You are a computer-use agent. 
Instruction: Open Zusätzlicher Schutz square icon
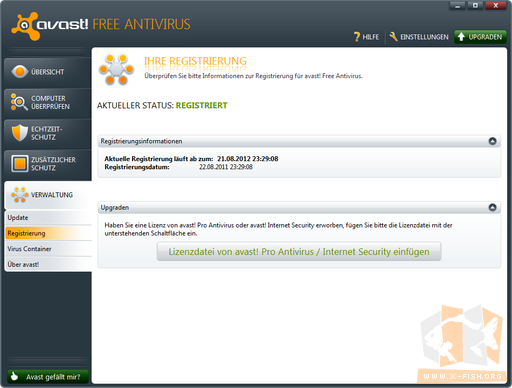click(20, 163)
